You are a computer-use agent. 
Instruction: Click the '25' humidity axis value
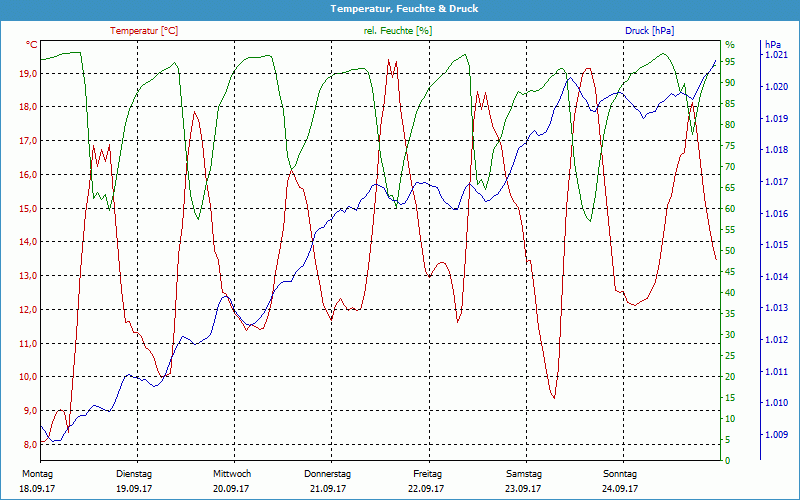point(730,356)
